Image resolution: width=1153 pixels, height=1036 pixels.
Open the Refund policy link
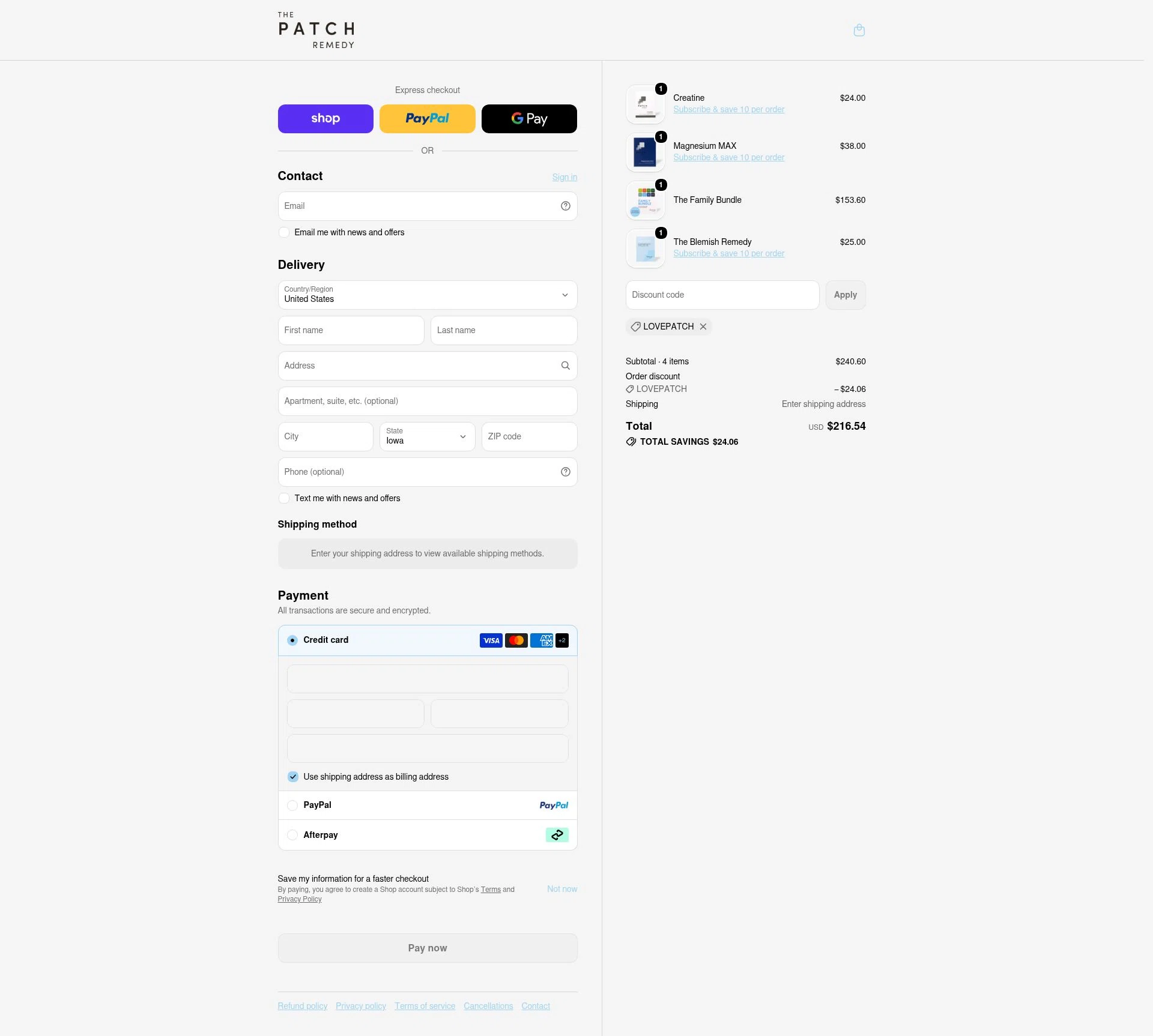coord(303,1006)
